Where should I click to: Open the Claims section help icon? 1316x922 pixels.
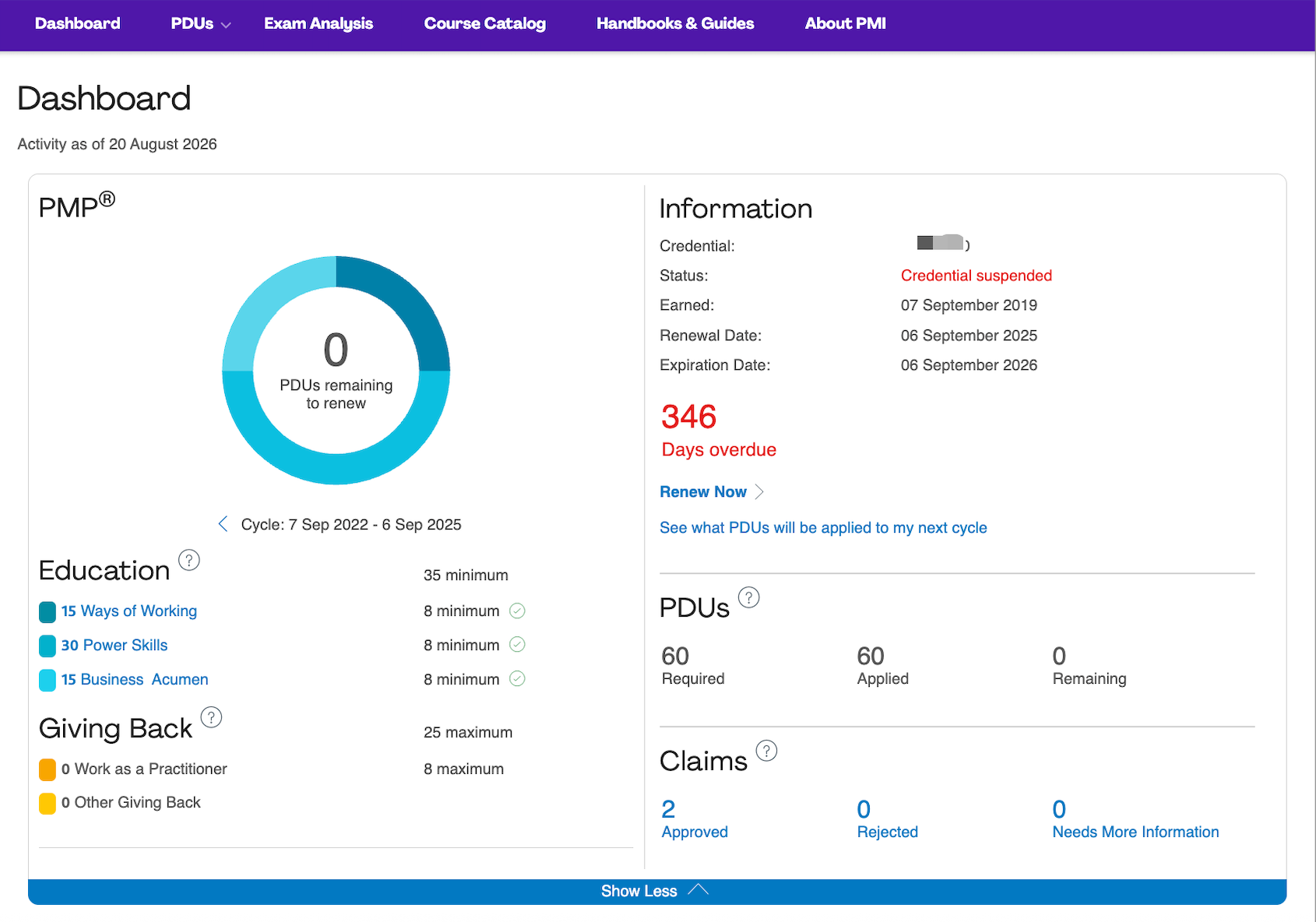pos(766,751)
